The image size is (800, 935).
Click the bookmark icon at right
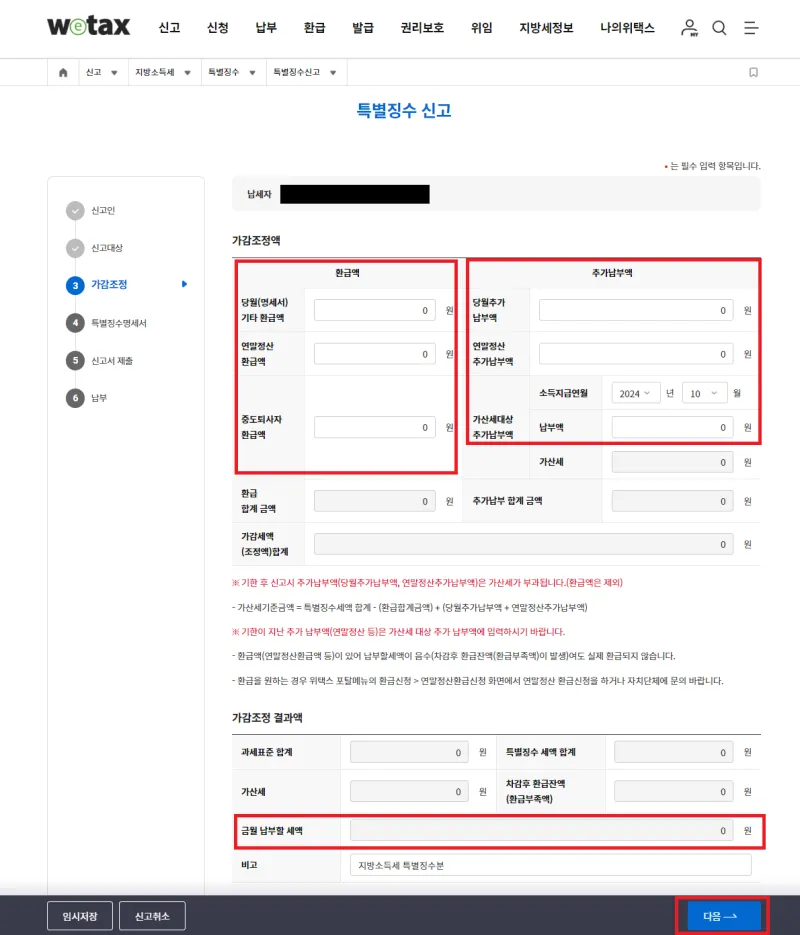(x=753, y=72)
